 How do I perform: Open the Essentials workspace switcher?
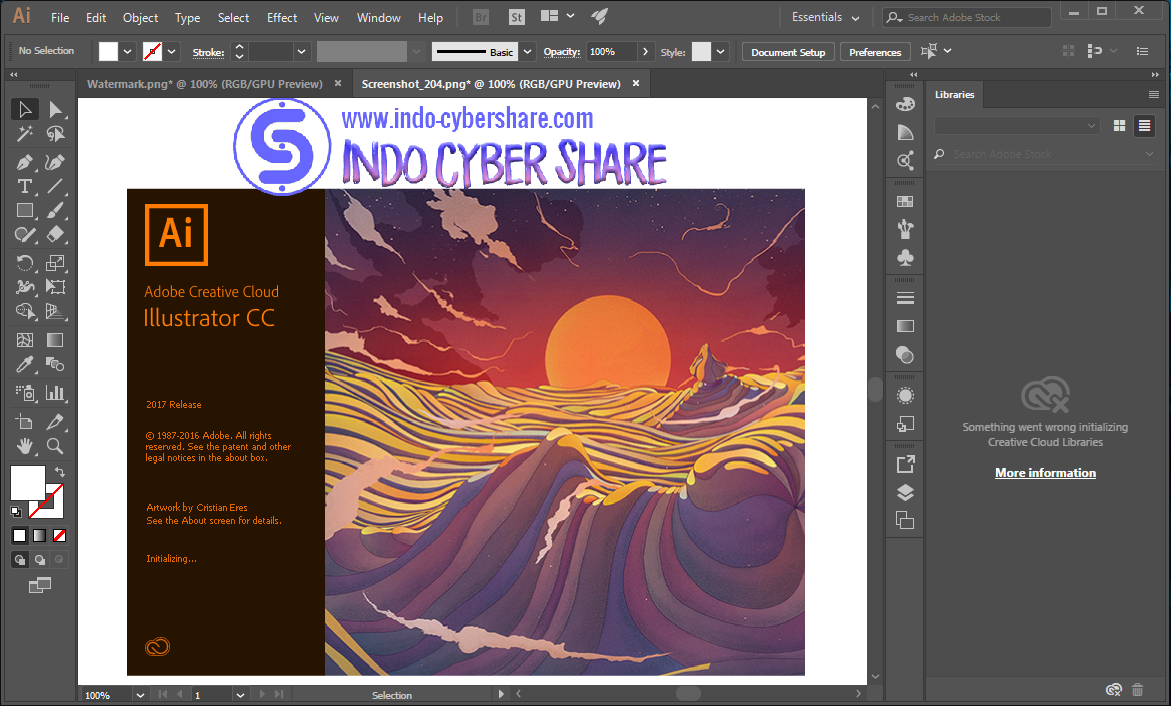click(x=824, y=17)
